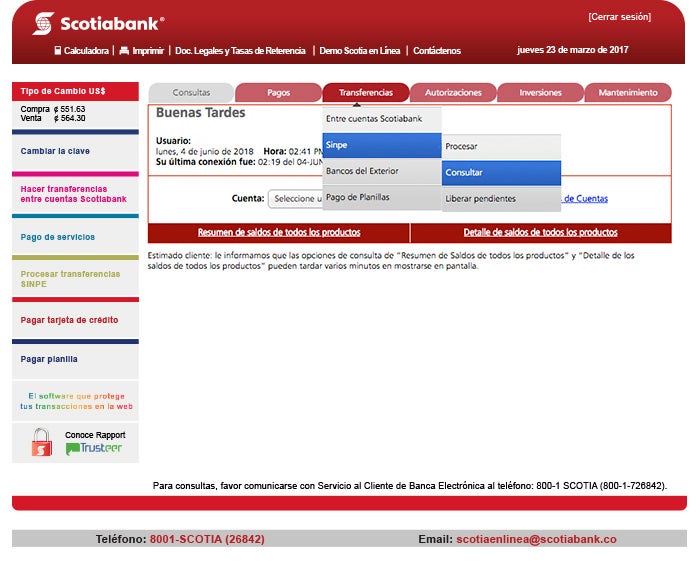Image resolution: width=700 pixels, height=561 pixels.
Task: Open the Pagos tab
Action: pyautogui.click(x=278, y=93)
